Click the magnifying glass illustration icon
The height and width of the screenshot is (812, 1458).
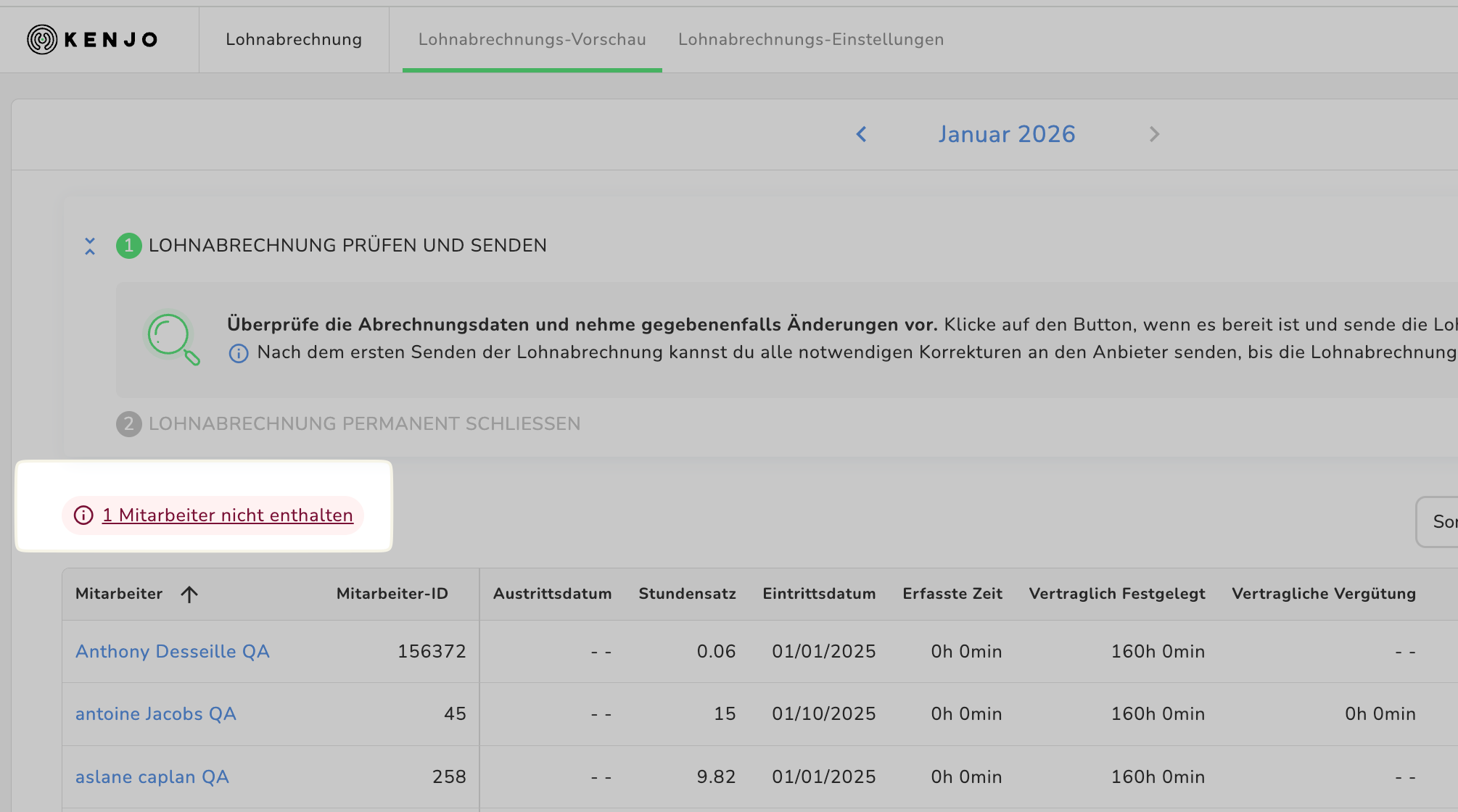point(171,338)
